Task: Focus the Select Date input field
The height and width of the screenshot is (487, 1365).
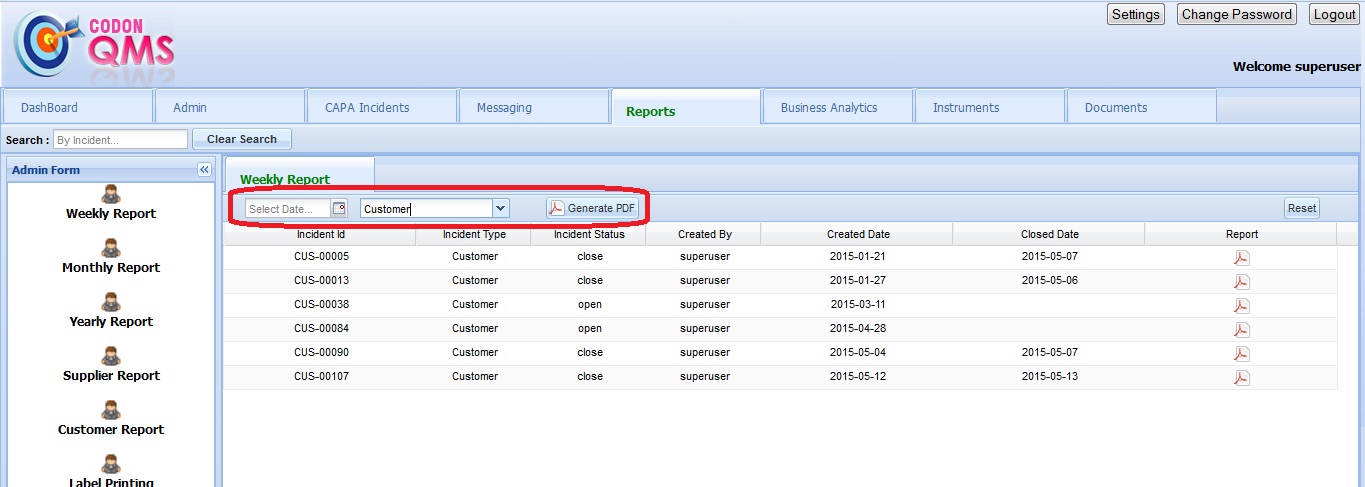Action: click(288, 208)
